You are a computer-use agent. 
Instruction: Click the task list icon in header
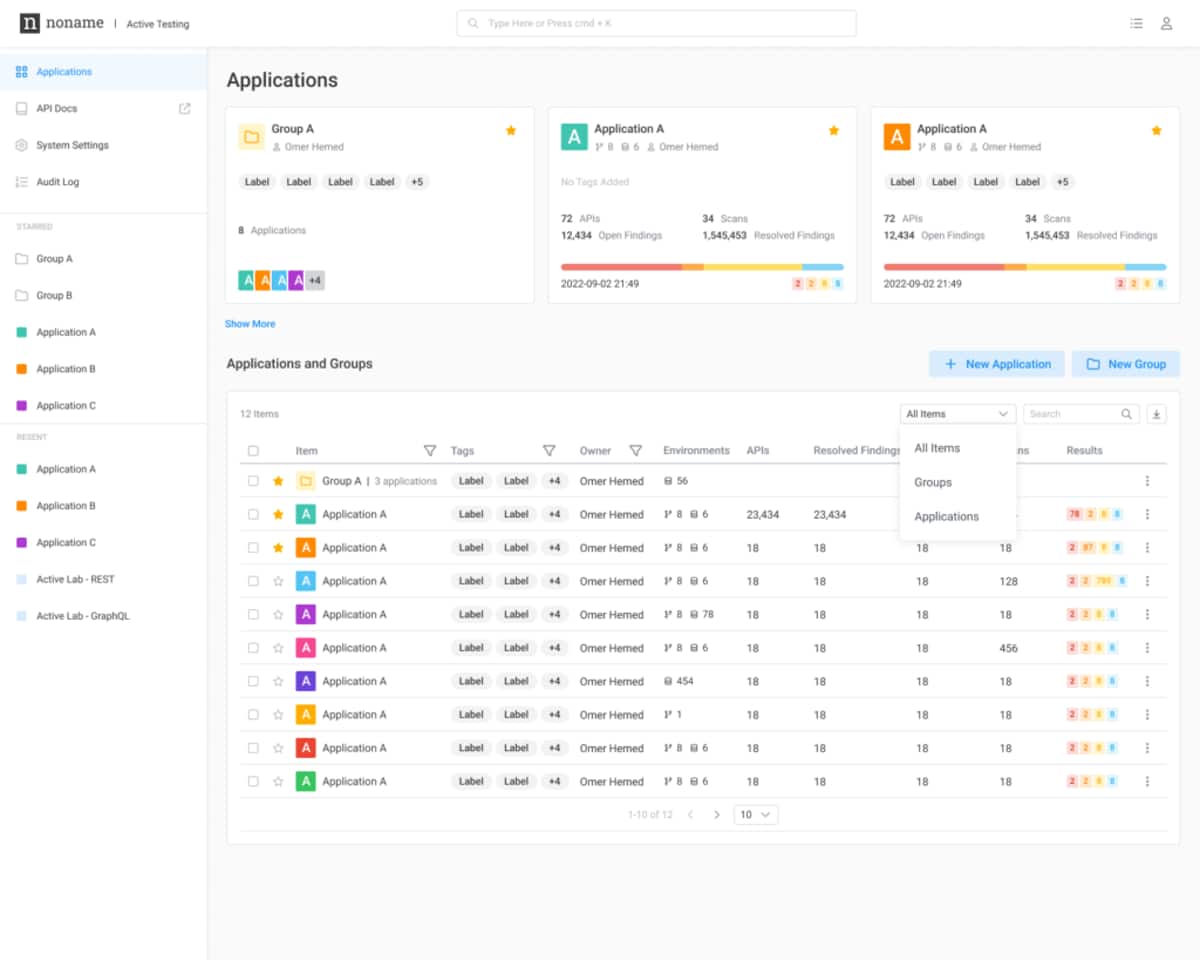[1136, 24]
